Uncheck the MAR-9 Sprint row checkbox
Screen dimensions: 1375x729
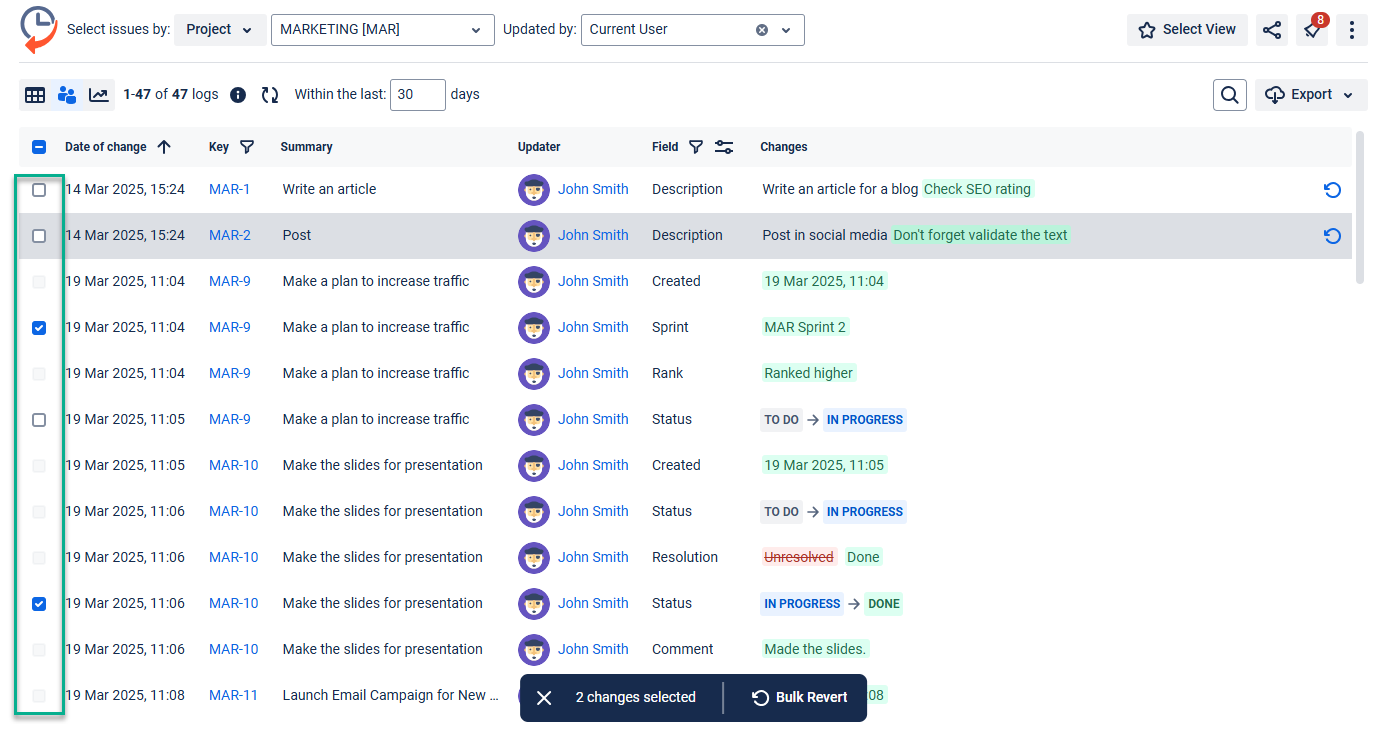[39, 328]
